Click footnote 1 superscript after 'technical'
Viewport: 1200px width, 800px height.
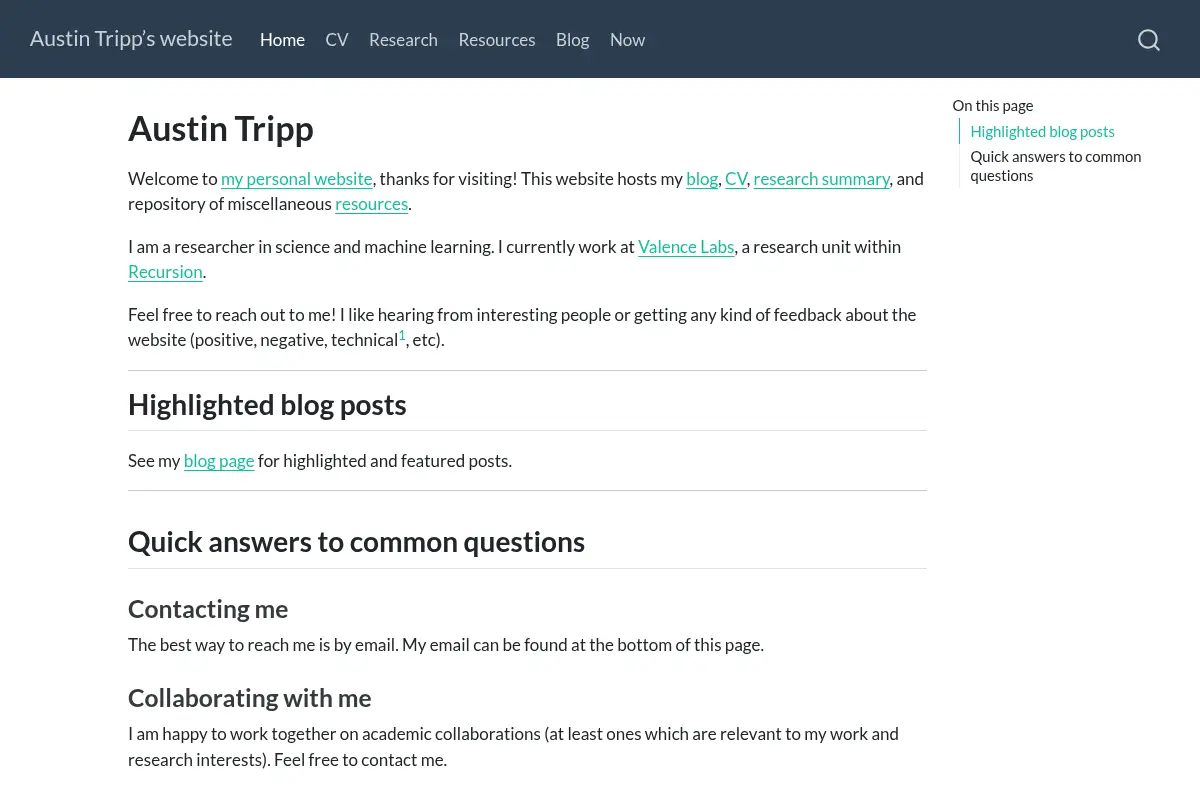(402, 335)
